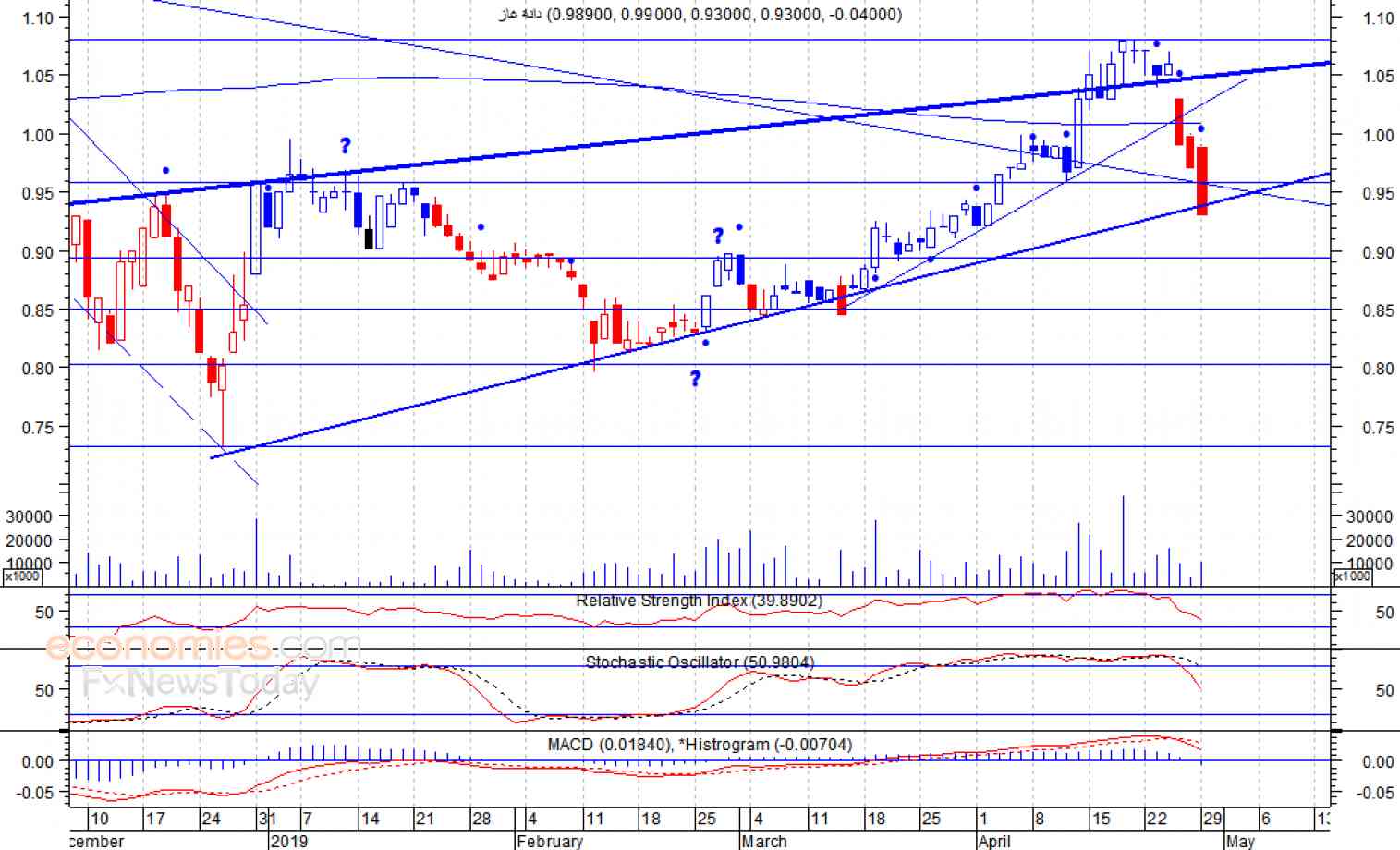Screen dimensions: 1400x850
Task: Click the question mark annotation below the 0.80 line
Action: 696,378
